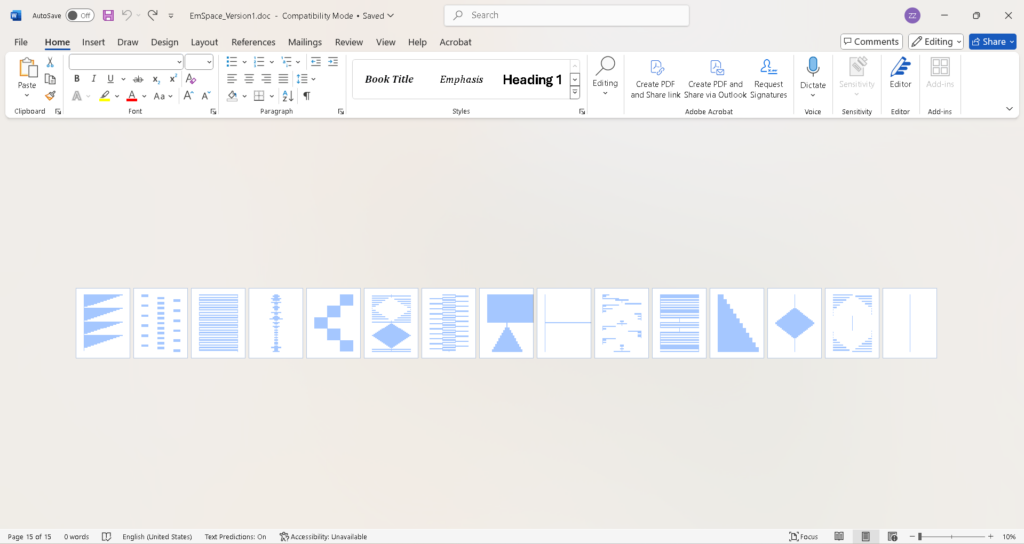Open accessibility checker in status bar
Viewport: 1024px width, 544px height.
tap(323, 537)
